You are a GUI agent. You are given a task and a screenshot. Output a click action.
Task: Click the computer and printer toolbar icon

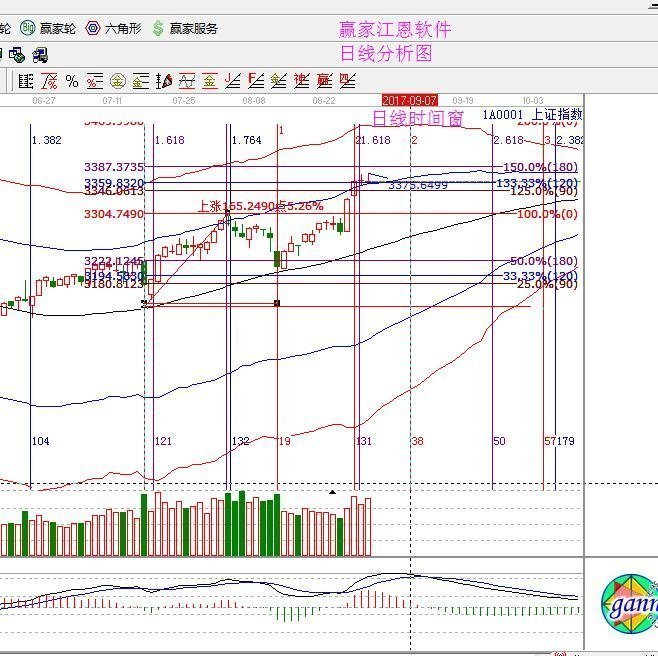tap(40, 55)
